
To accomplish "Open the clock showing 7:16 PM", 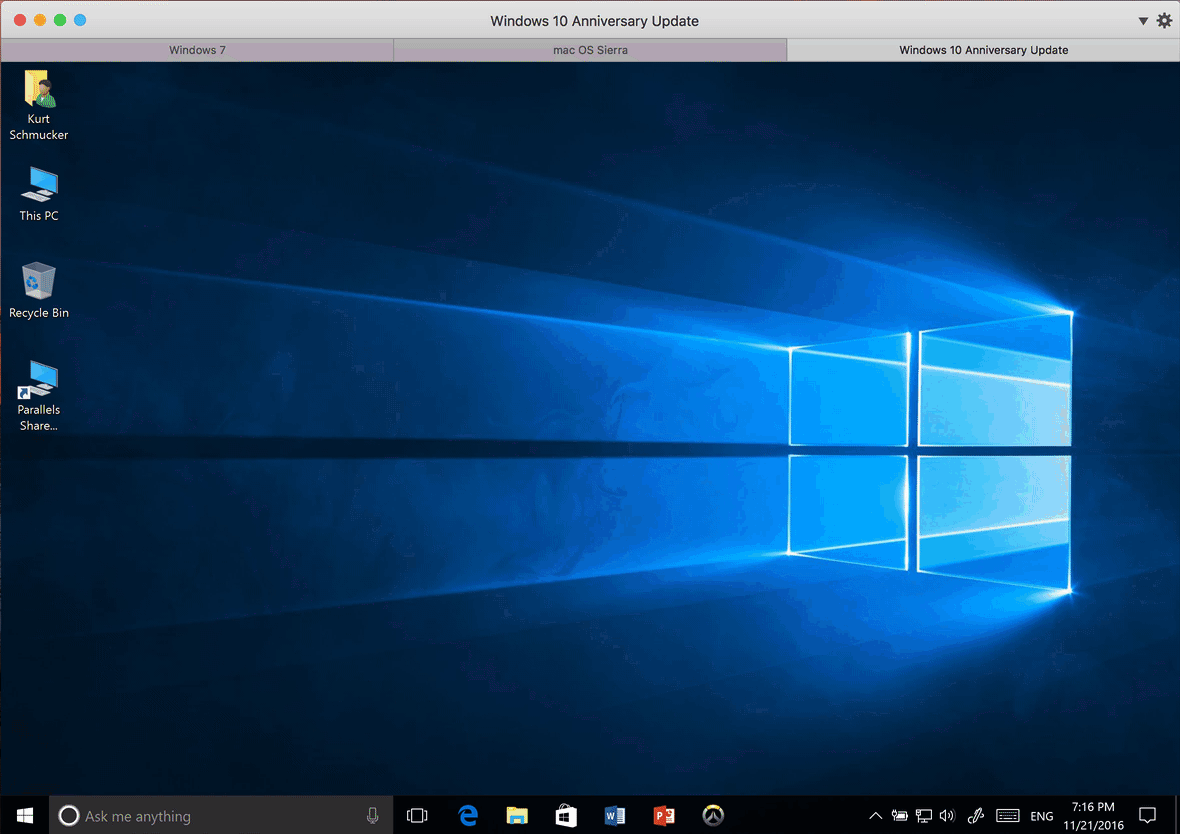I will point(1093,816).
